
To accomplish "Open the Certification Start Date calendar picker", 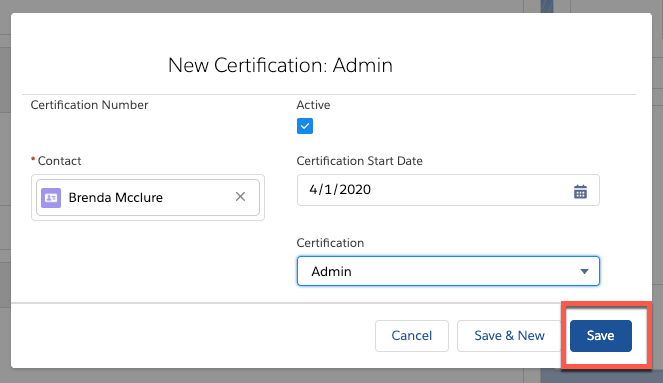I will tap(580, 191).
